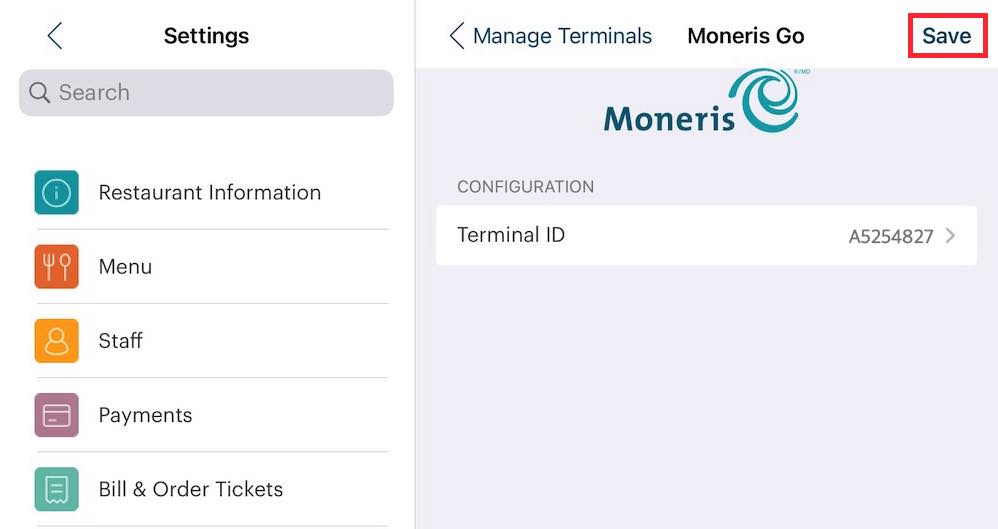
Task: Click the A5254827 terminal ID value
Action: (891, 237)
